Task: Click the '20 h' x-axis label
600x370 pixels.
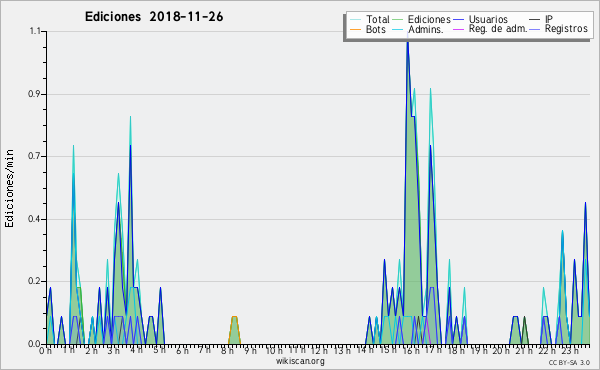Action: click(x=501, y=350)
